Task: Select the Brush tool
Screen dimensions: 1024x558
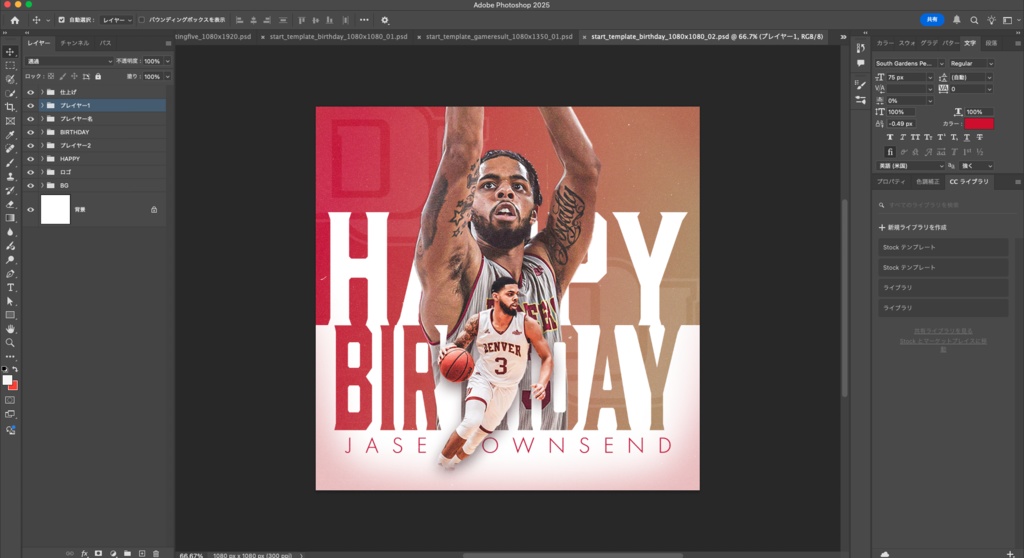Action: pos(10,162)
